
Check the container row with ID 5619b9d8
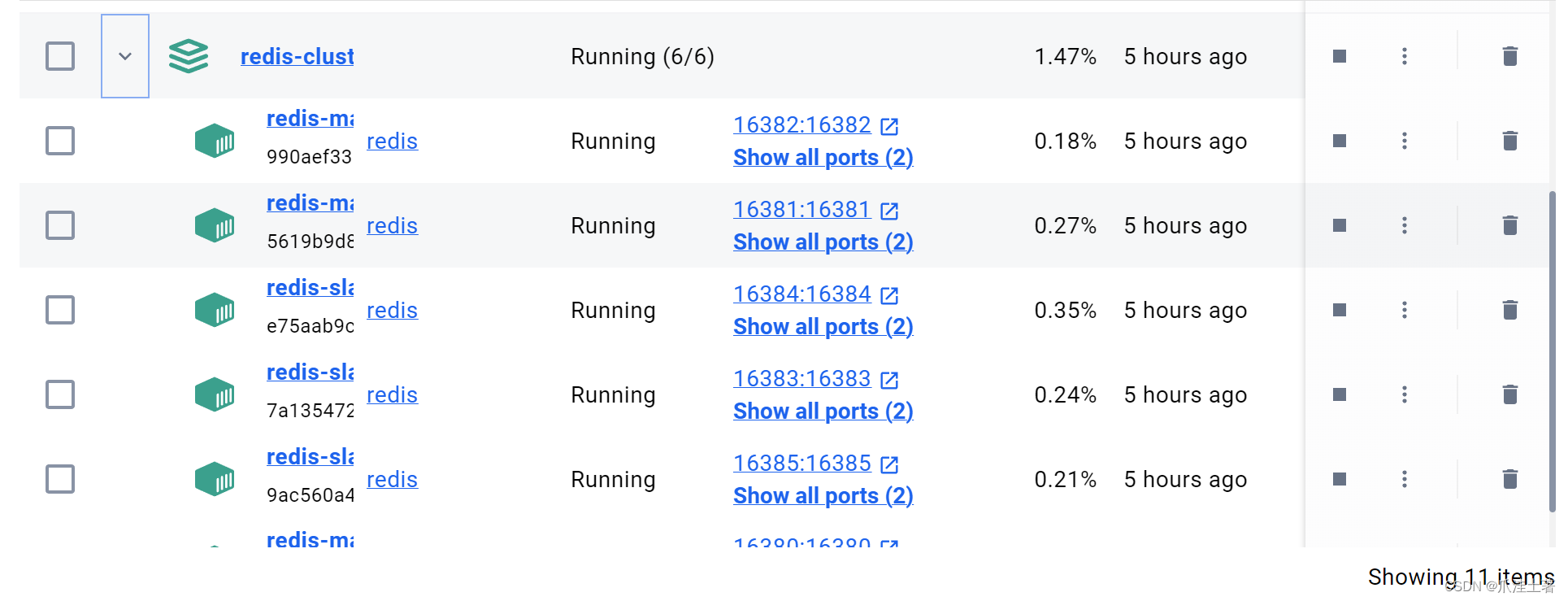pyautogui.click(x=60, y=225)
